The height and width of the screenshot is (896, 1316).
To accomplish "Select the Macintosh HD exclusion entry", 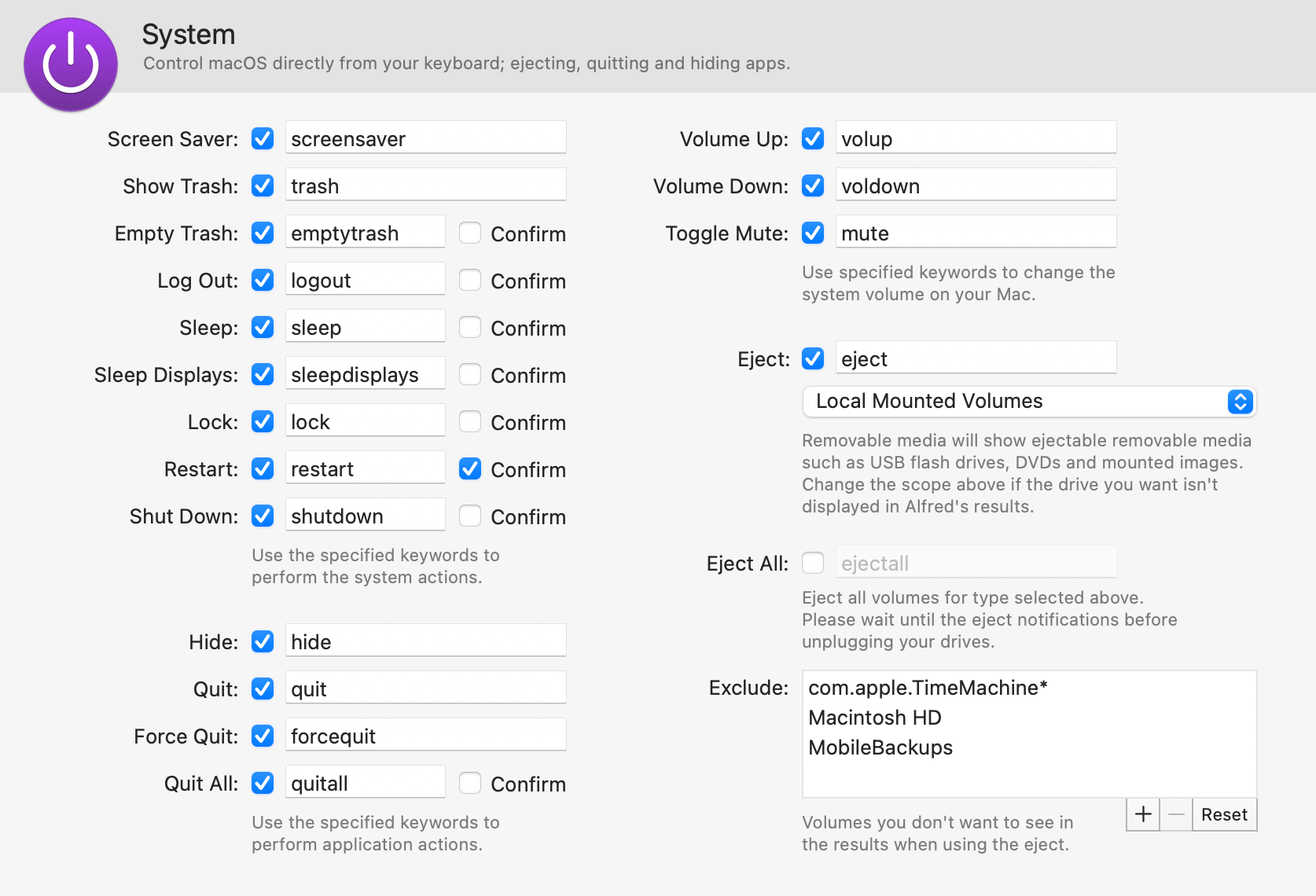I will pyautogui.click(x=875, y=717).
